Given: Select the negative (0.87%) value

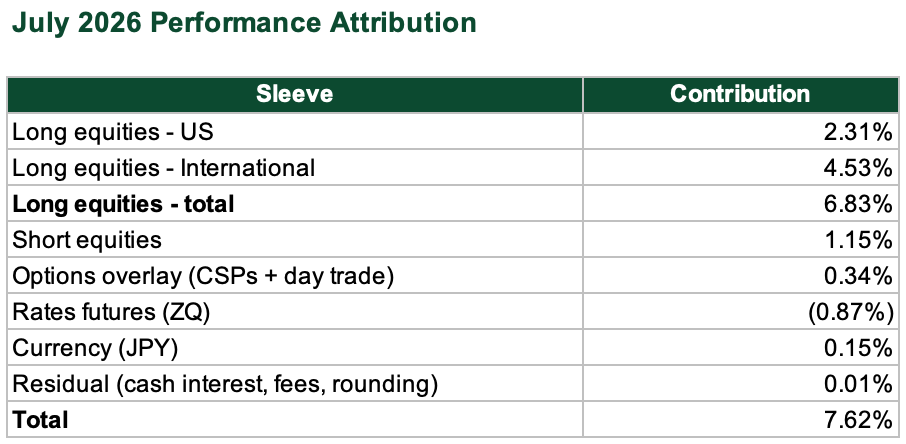Looking at the screenshot, I should (x=850, y=312).
